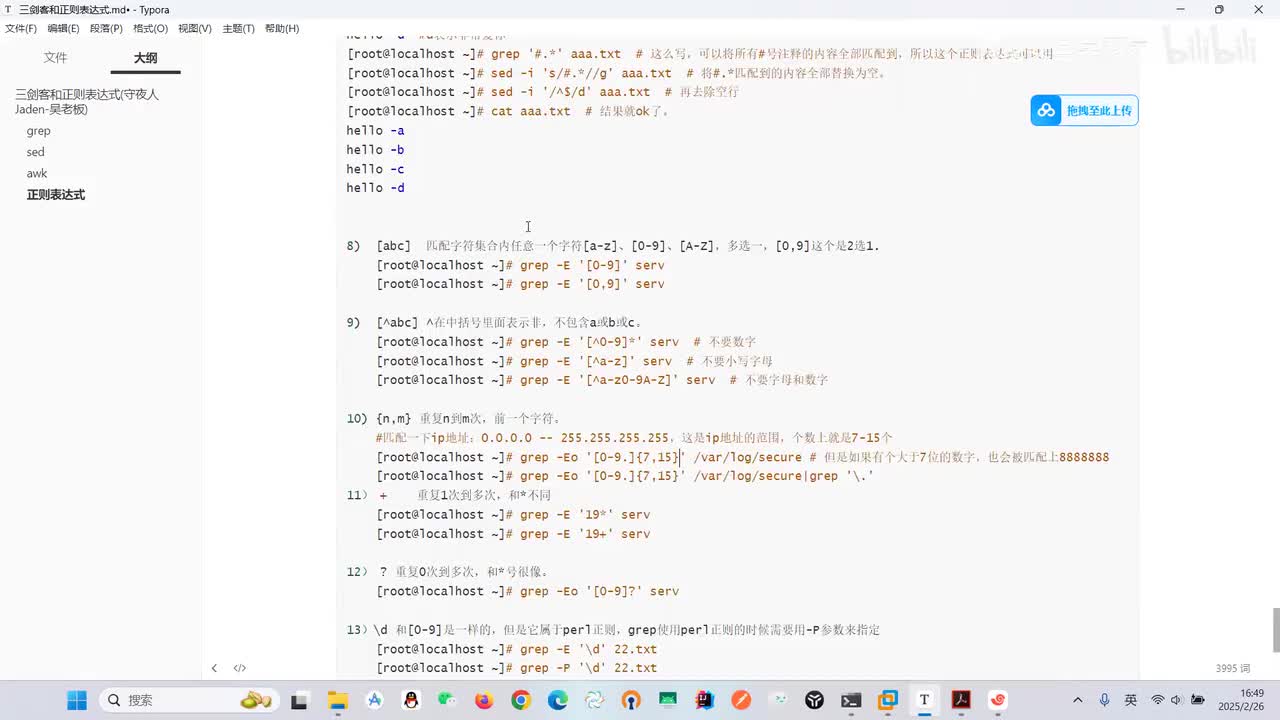1280x720 pixels.
Task: Toggle source code mode icon
Action: click(240, 668)
